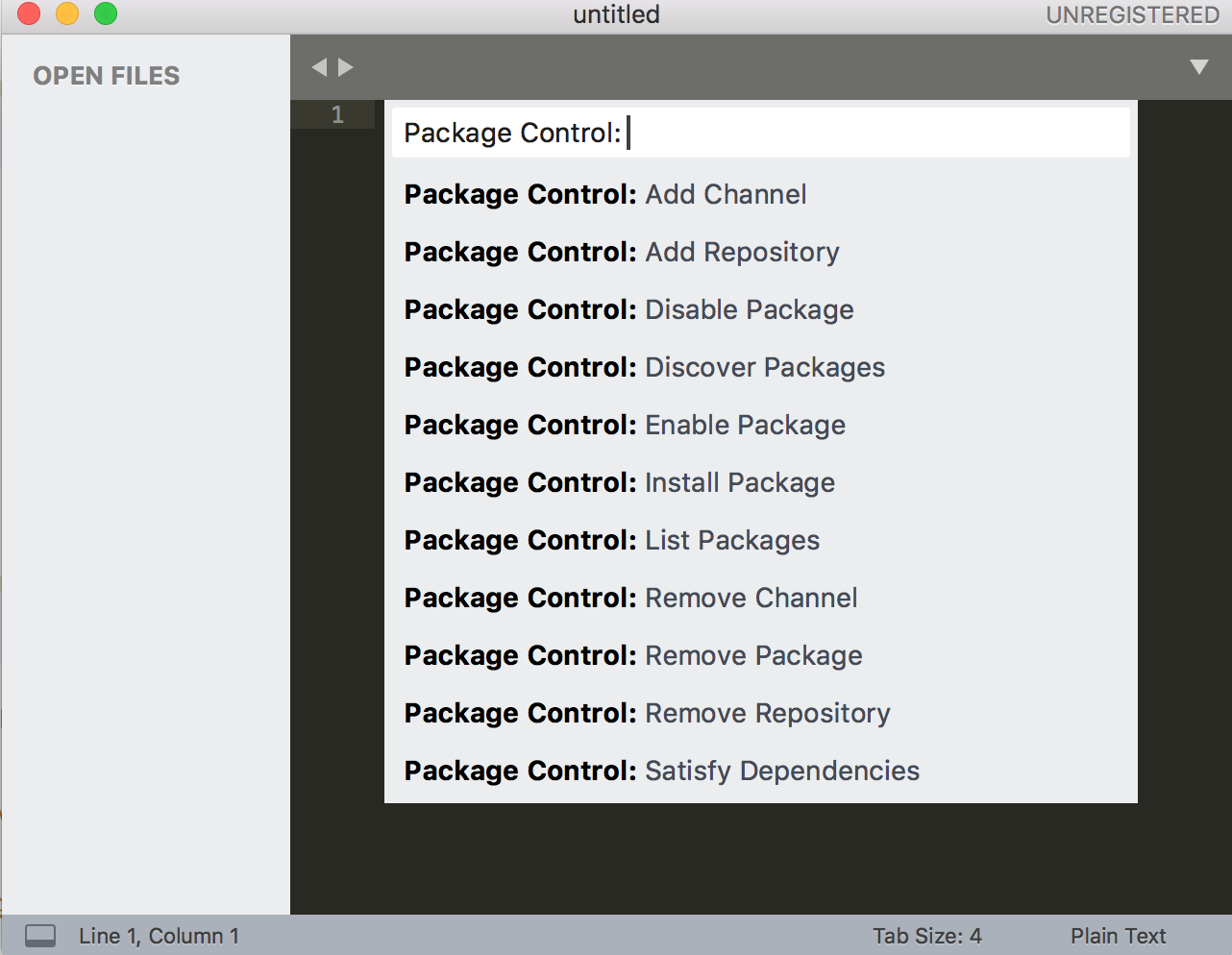Image resolution: width=1232 pixels, height=955 pixels.
Task: Toggle the side bar icon in status bar
Action: pyautogui.click(x=40, y=936)
